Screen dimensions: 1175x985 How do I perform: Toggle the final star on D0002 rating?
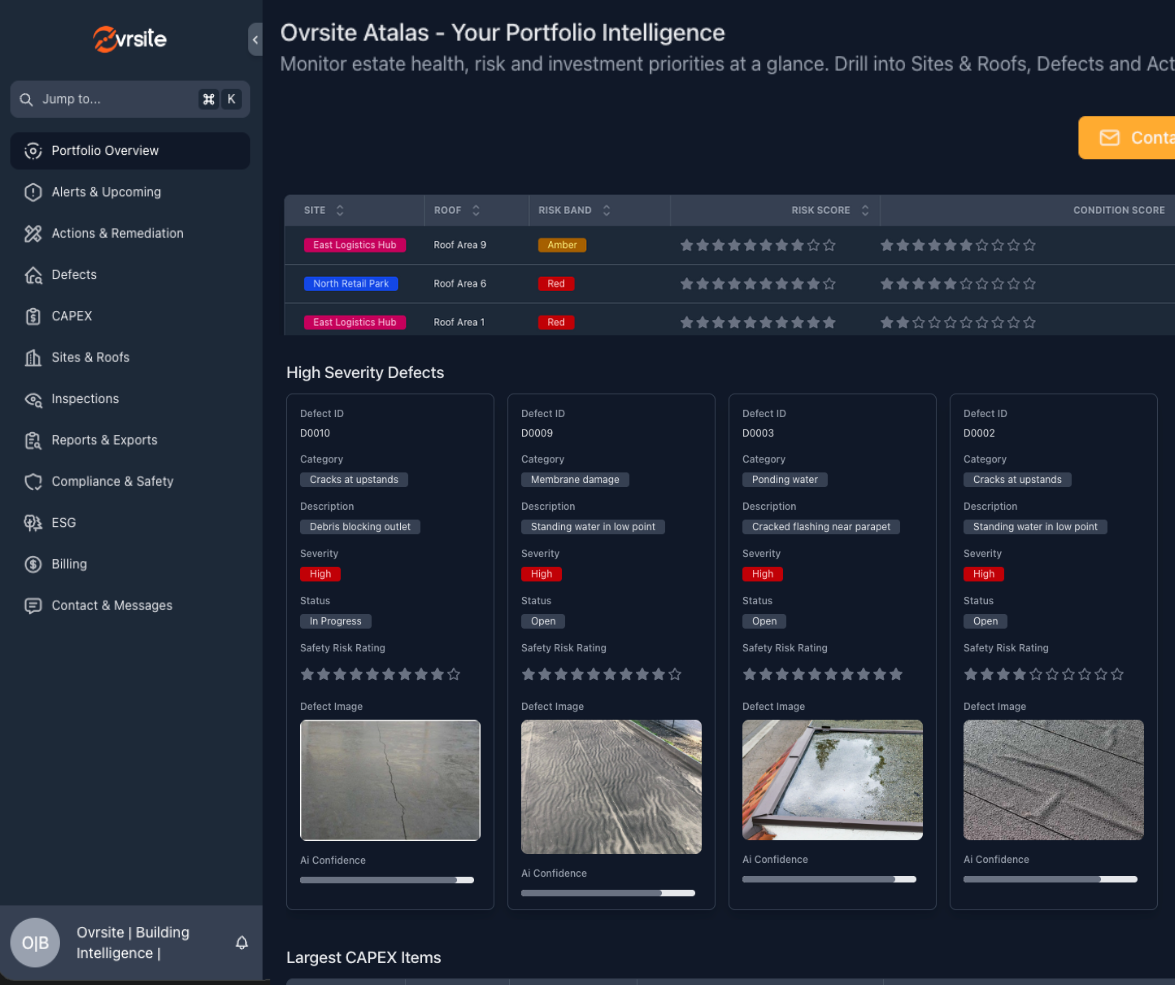(1117, 674)
